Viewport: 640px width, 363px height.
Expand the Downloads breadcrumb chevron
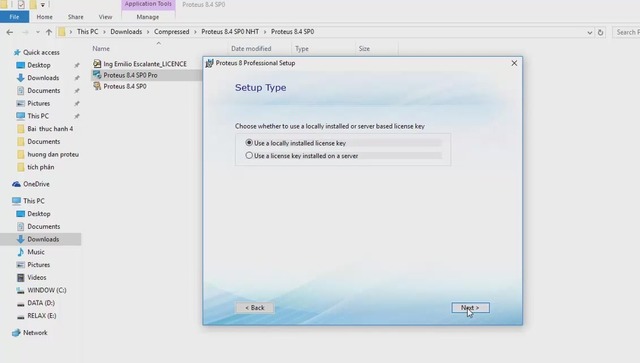(x=148, y=31)
